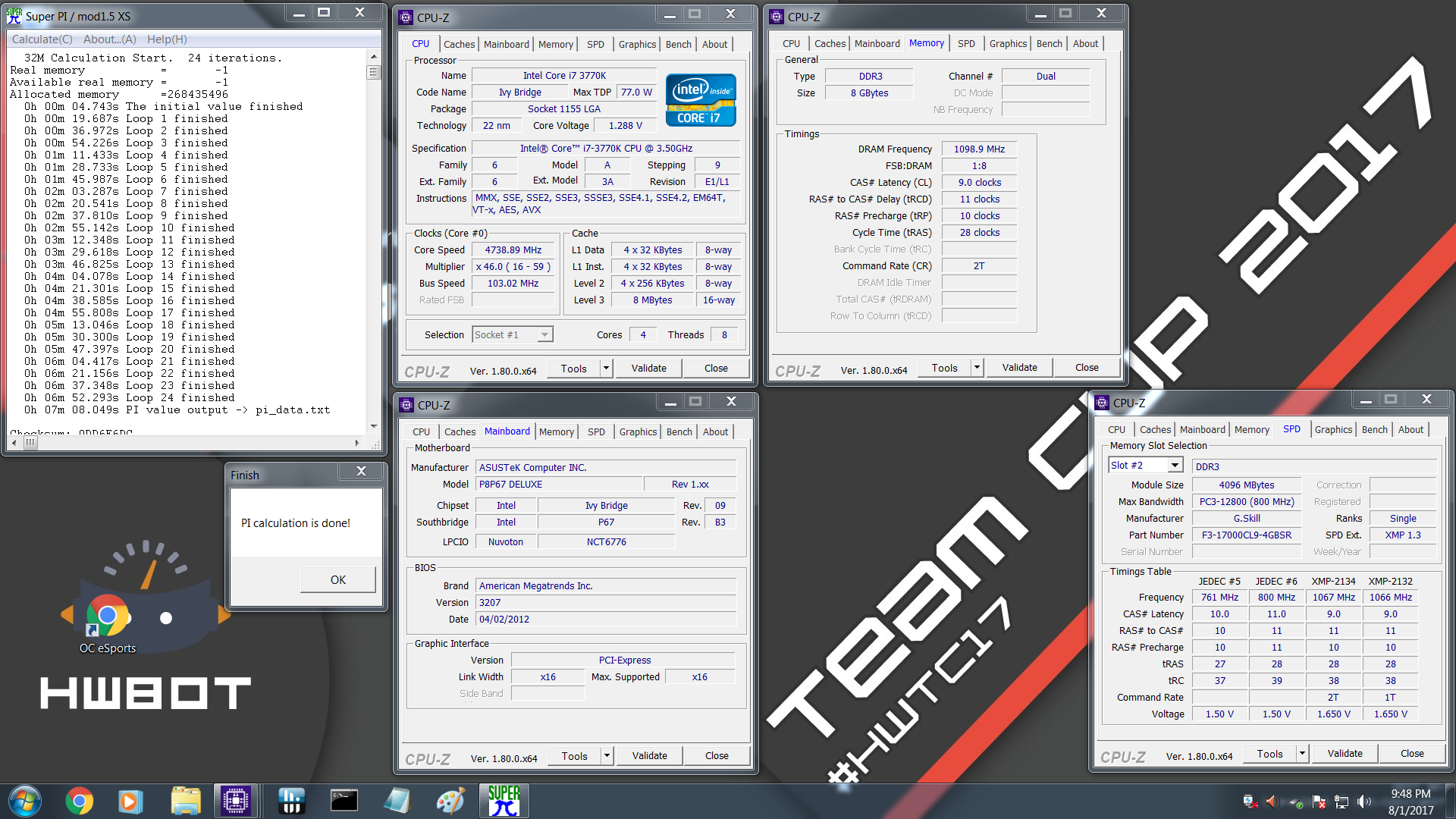Click Validate in the CPU window

[649, 369]
